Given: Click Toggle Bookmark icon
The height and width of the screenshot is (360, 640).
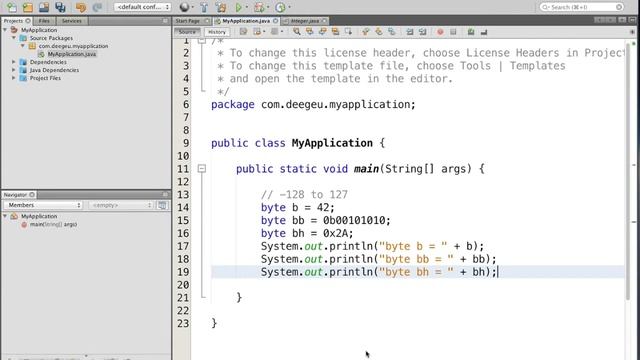Looking at the screenshot, I should (391, 32).
